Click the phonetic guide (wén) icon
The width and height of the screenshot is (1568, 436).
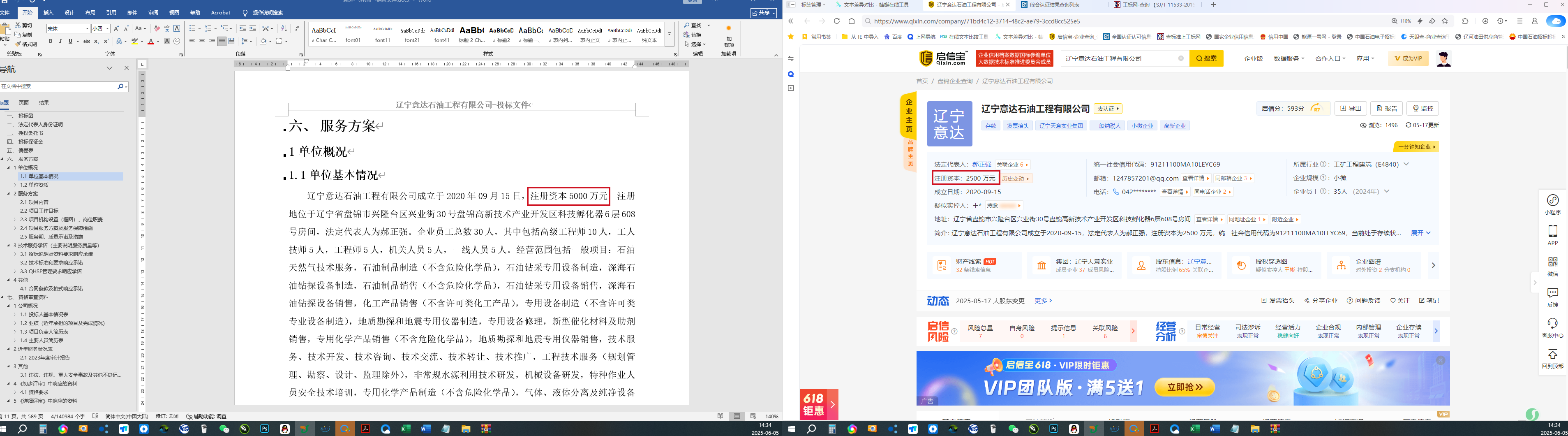coord(167,29)
